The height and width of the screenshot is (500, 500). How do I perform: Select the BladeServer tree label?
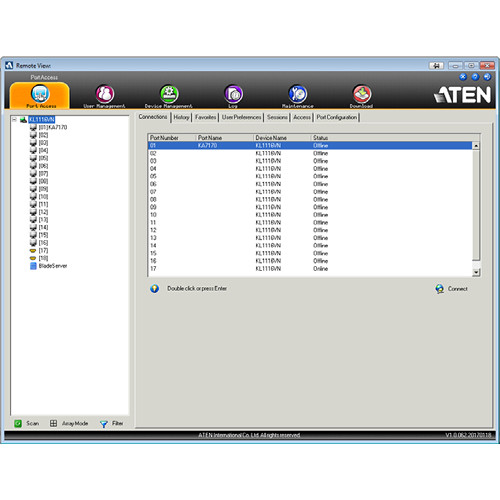(x=53, y=266)
